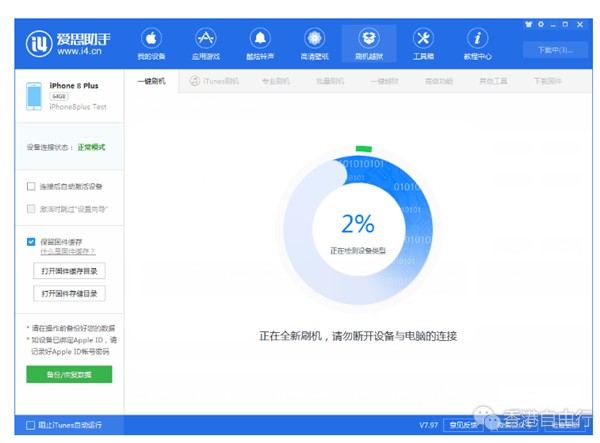
Task: Close the i4 assistant window
Action: 580,24
